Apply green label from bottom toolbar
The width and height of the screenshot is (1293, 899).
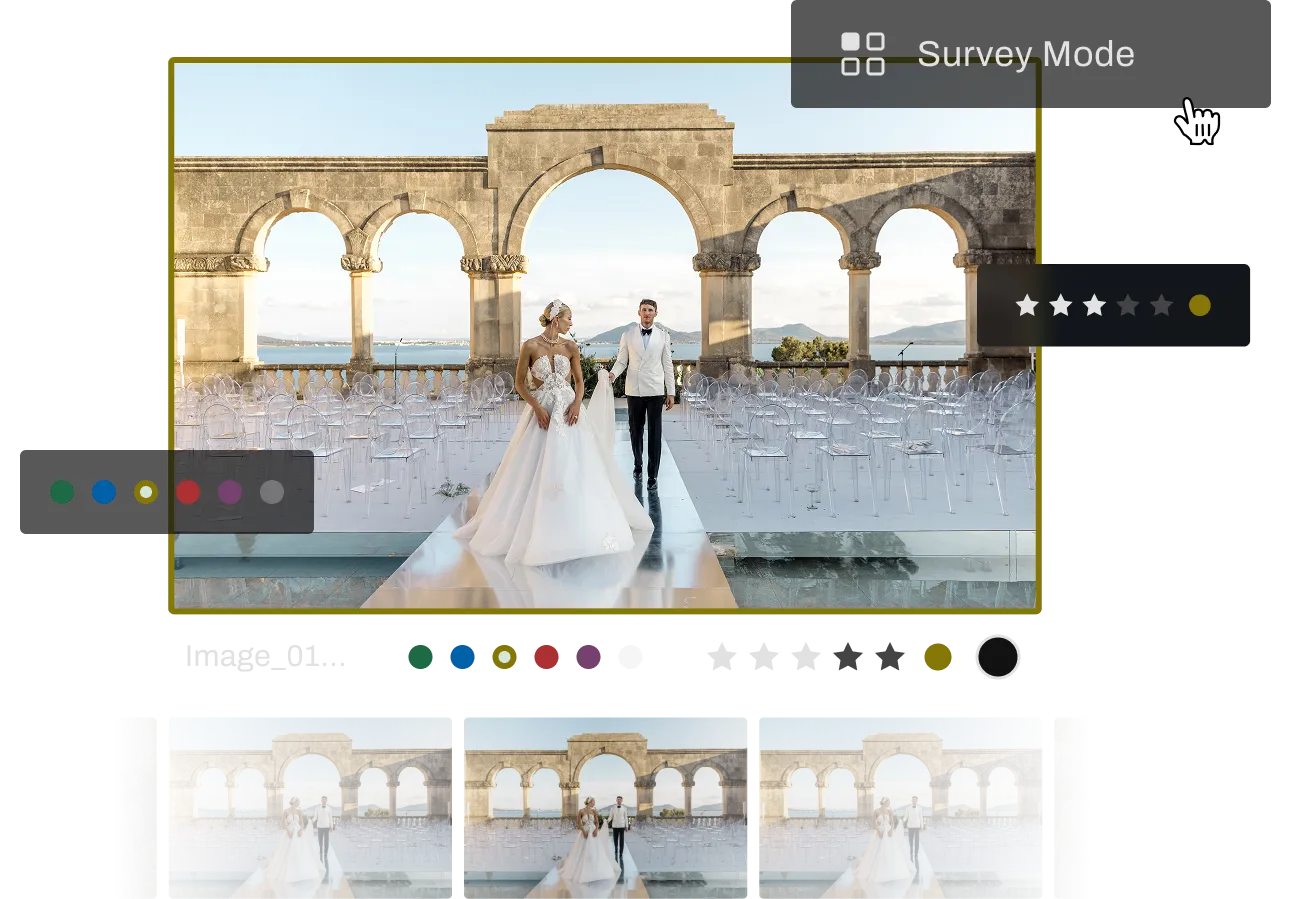pyautogui.click(x=422, y=657)
